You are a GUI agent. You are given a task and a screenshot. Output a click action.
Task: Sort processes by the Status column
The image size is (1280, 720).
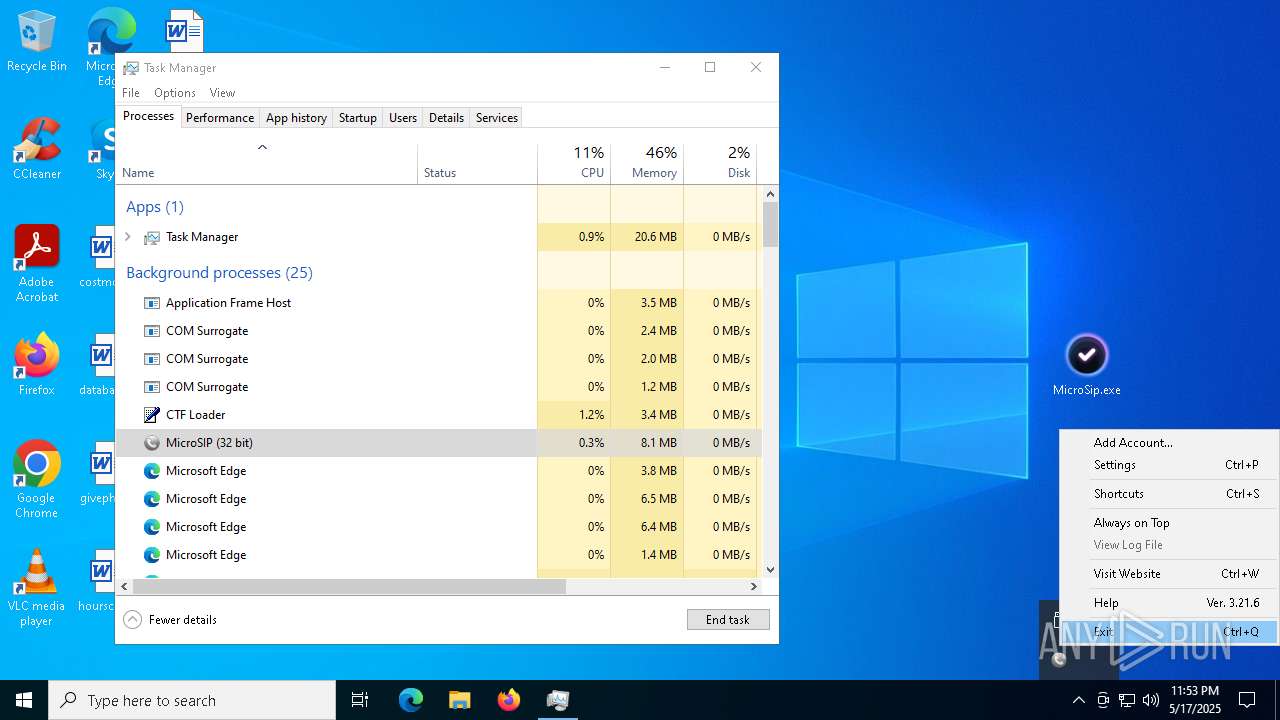pos(477,164)
